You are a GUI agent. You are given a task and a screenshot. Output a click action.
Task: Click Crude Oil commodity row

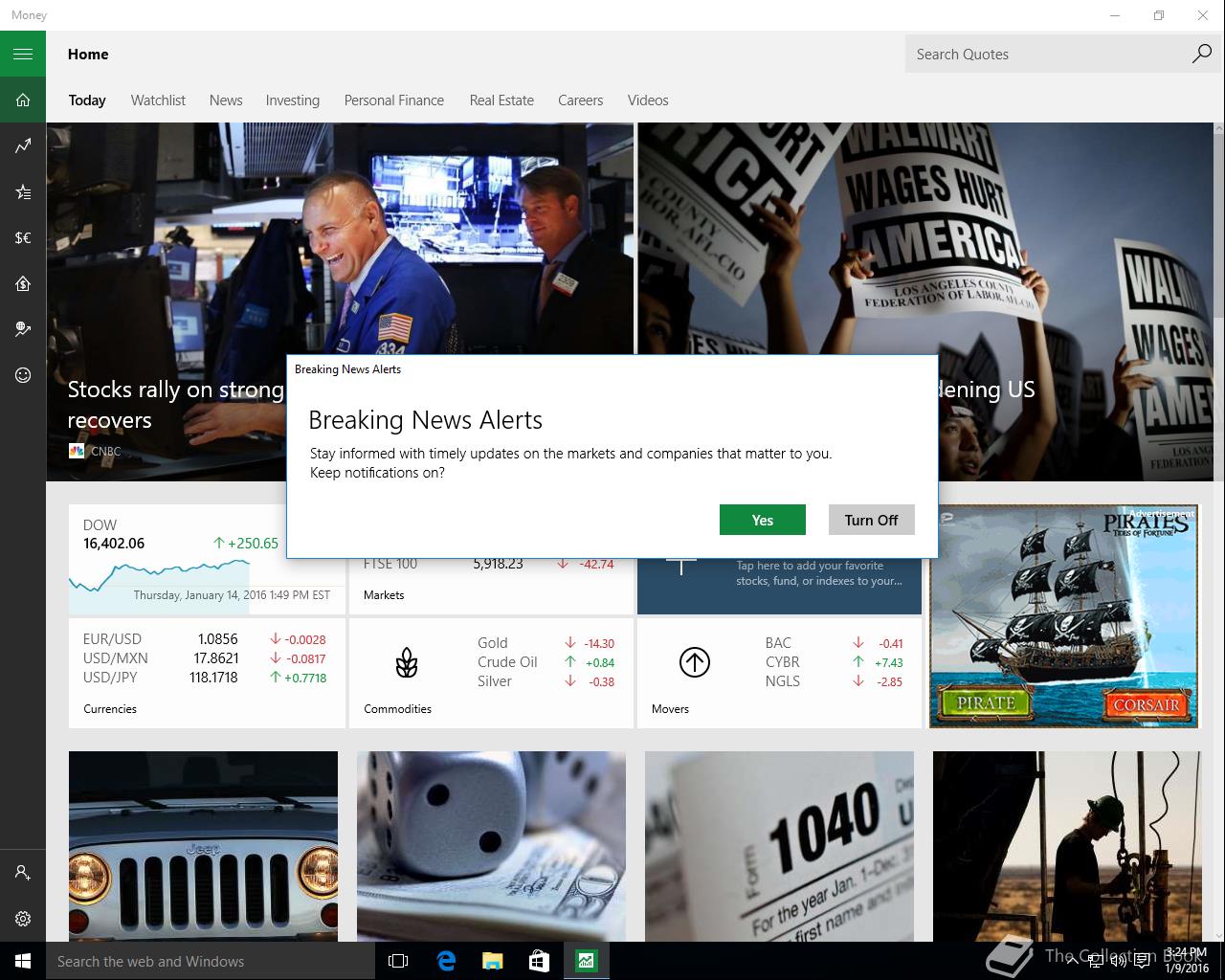pyautogui.click(x=546, y=662)
